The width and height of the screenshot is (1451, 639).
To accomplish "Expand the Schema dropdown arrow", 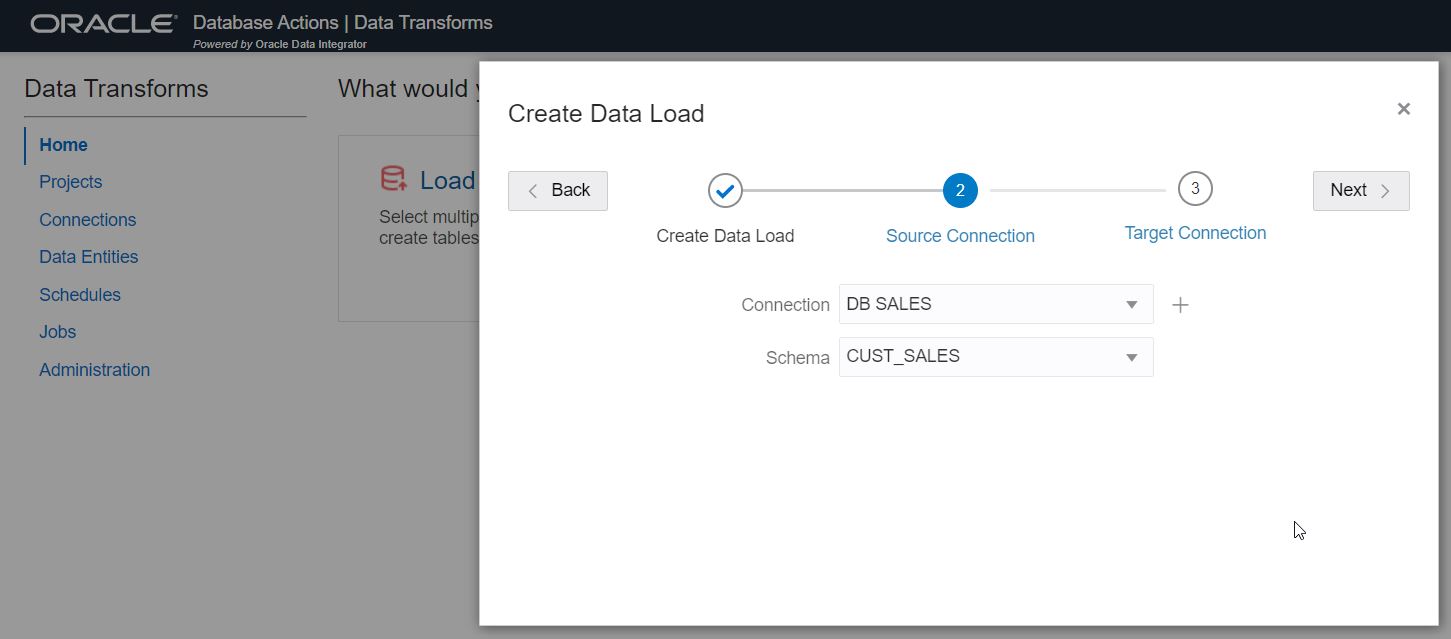I will [1132, 357].
